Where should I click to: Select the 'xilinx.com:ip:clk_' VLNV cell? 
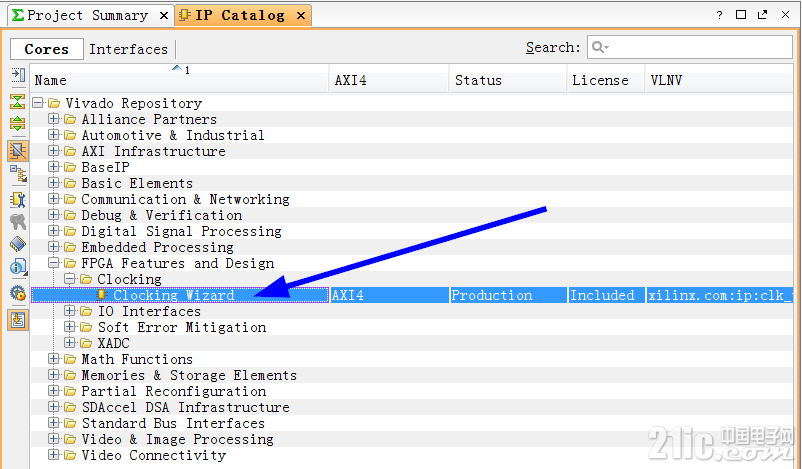(720, 295)
